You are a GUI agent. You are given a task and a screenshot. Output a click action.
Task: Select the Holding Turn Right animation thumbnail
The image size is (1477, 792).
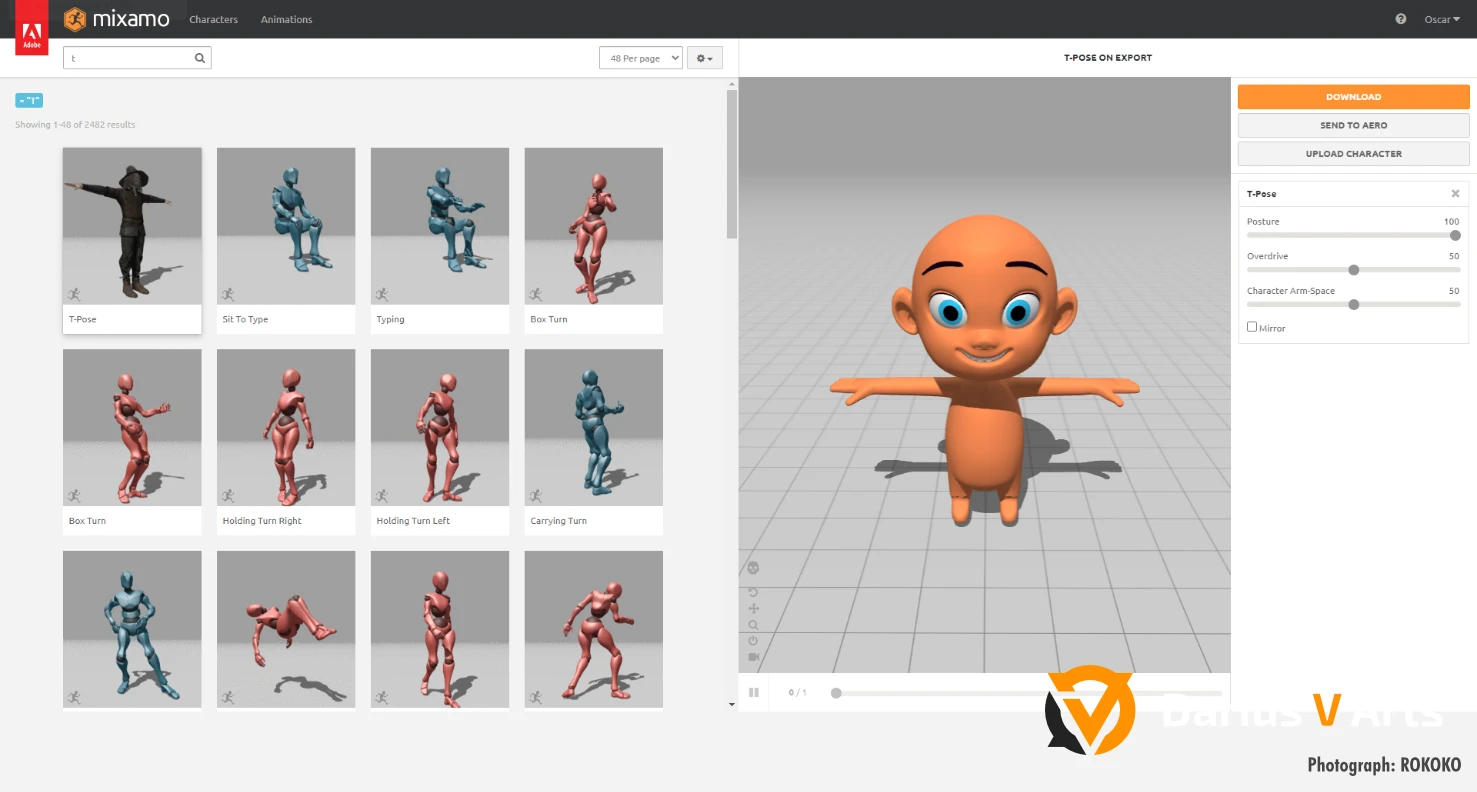pos(286,427)
